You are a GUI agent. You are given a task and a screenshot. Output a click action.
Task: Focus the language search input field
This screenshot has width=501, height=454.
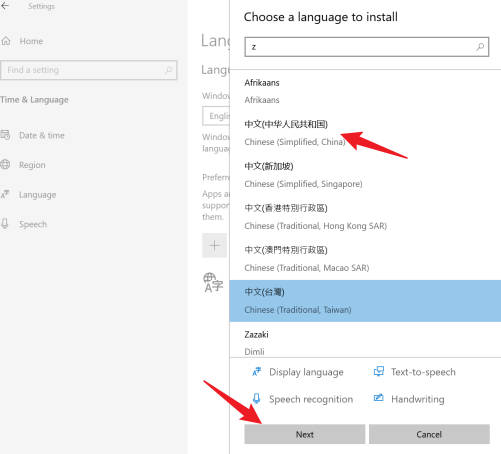[367, 47]
